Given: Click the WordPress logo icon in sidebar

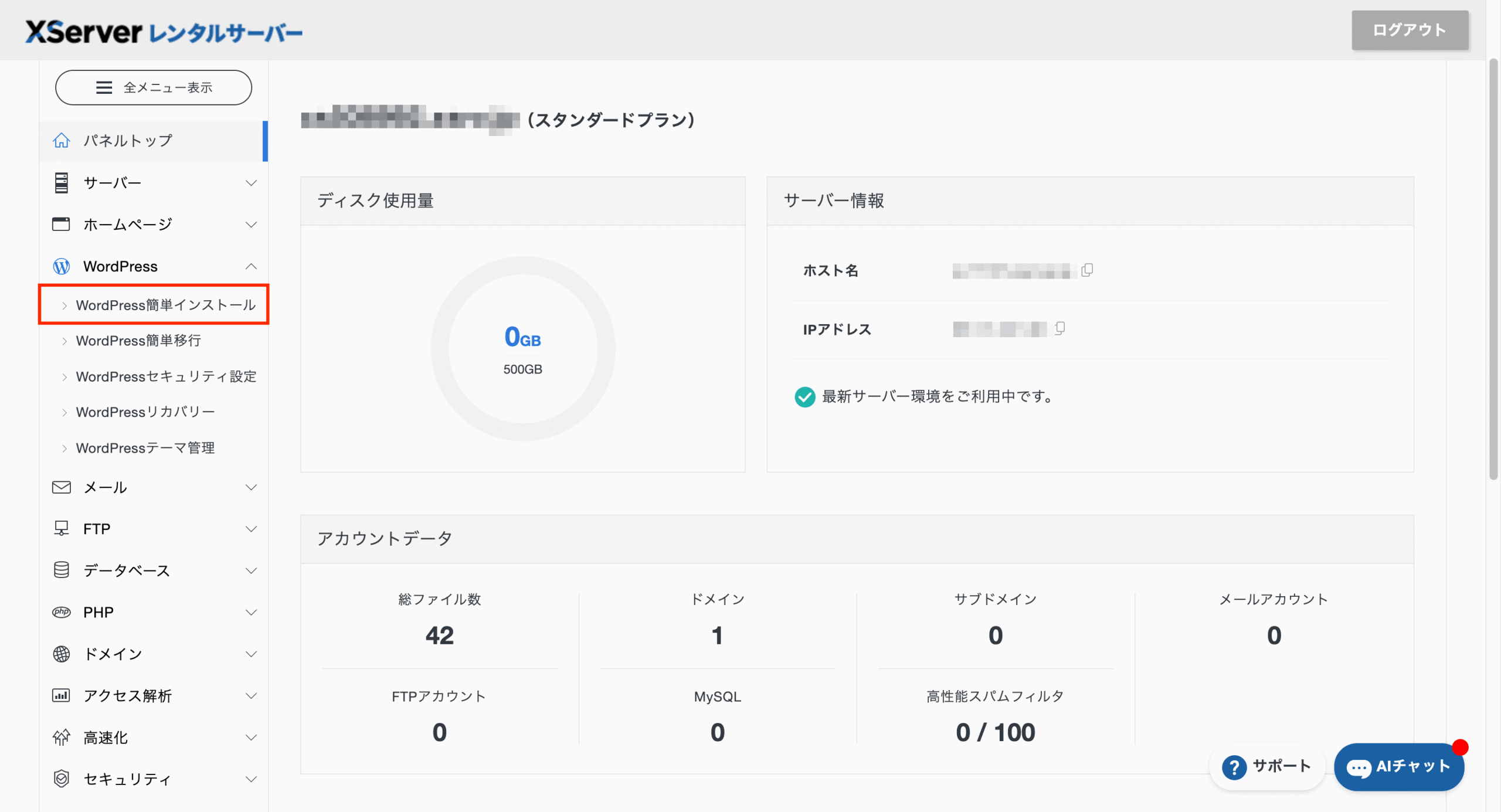Looking at the screenshot, I should [x=62, y=267].
